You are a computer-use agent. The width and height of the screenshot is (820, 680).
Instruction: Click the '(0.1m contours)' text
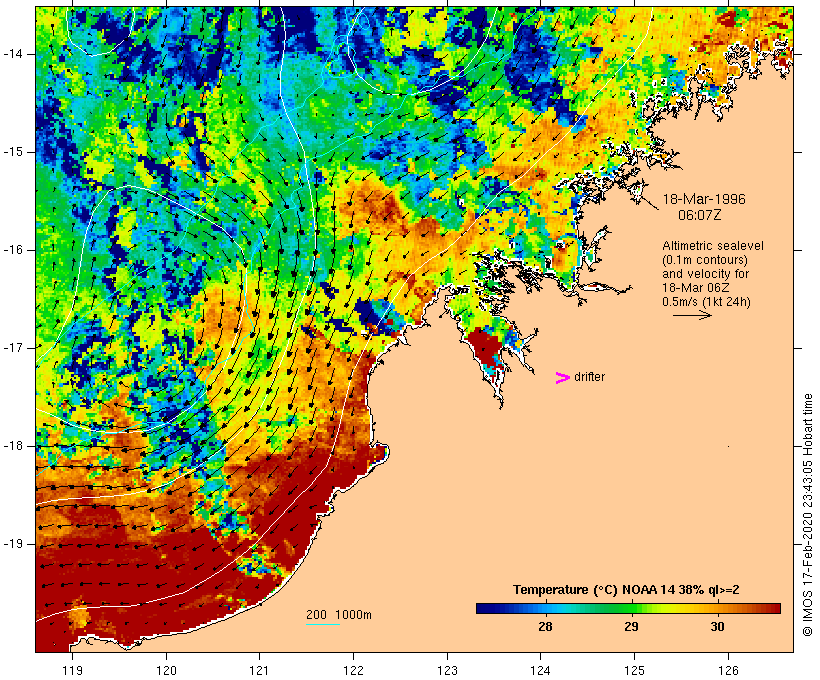point(705,260)
